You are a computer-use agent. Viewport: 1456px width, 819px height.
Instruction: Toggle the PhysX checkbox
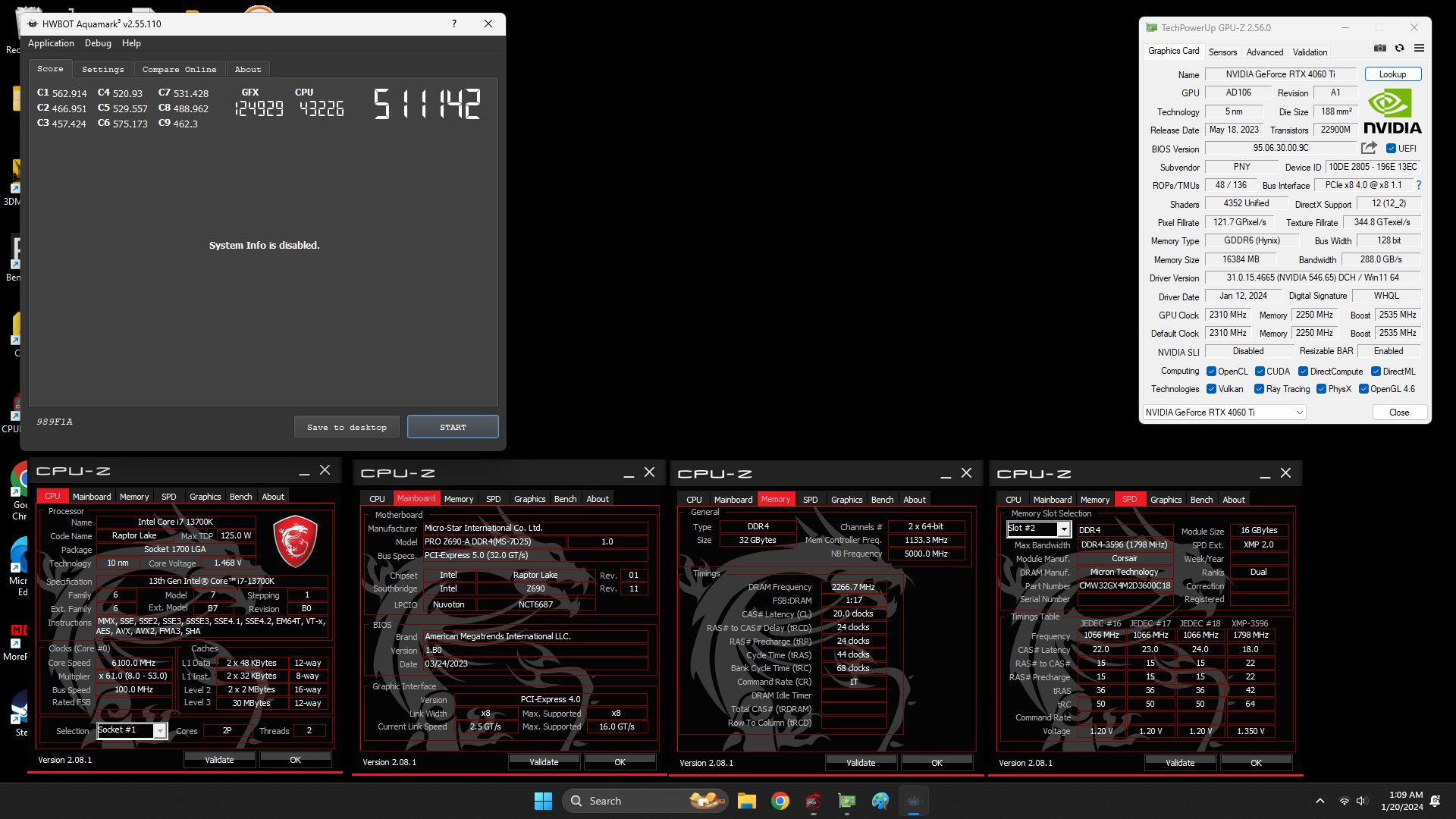point(1321,389)
